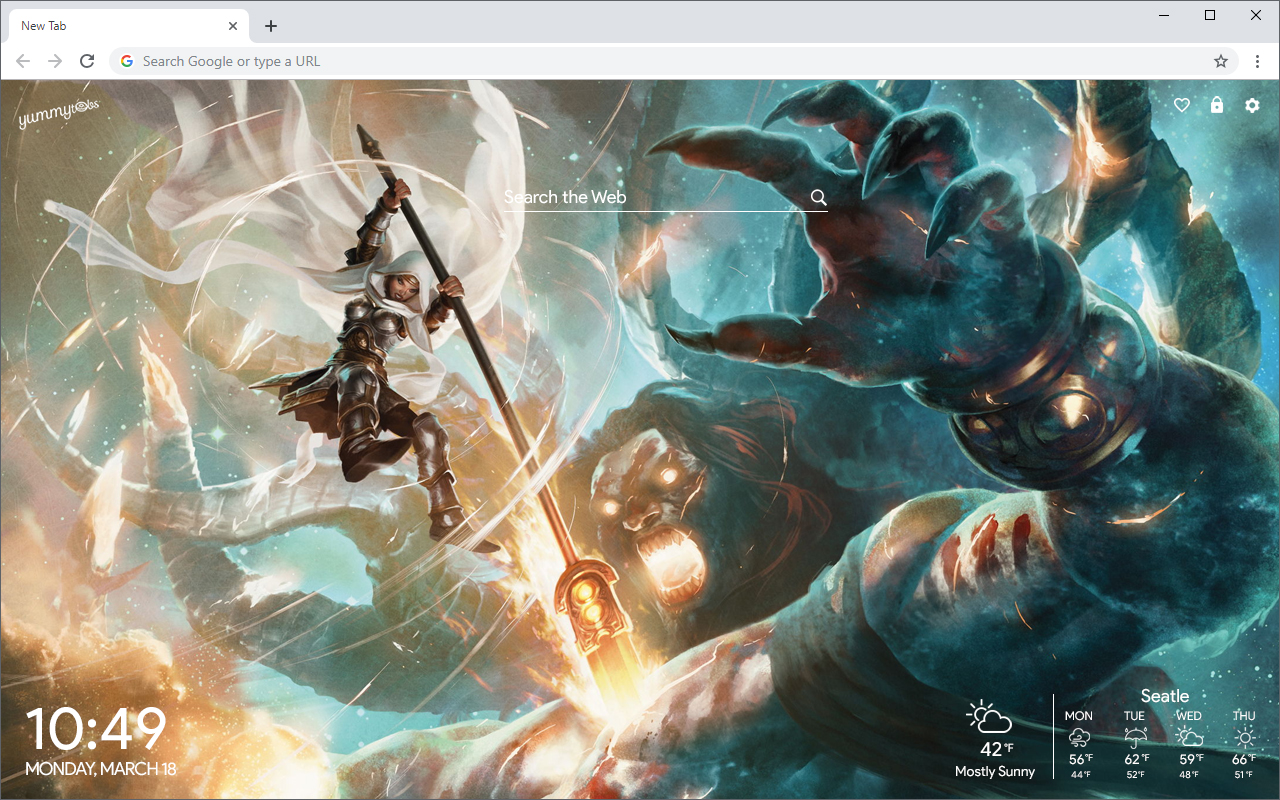The height and width of the screenshot is (800, 1280).
Task: Click the TUE day label
Action: pyautogui.click(x=1134, y=716)
